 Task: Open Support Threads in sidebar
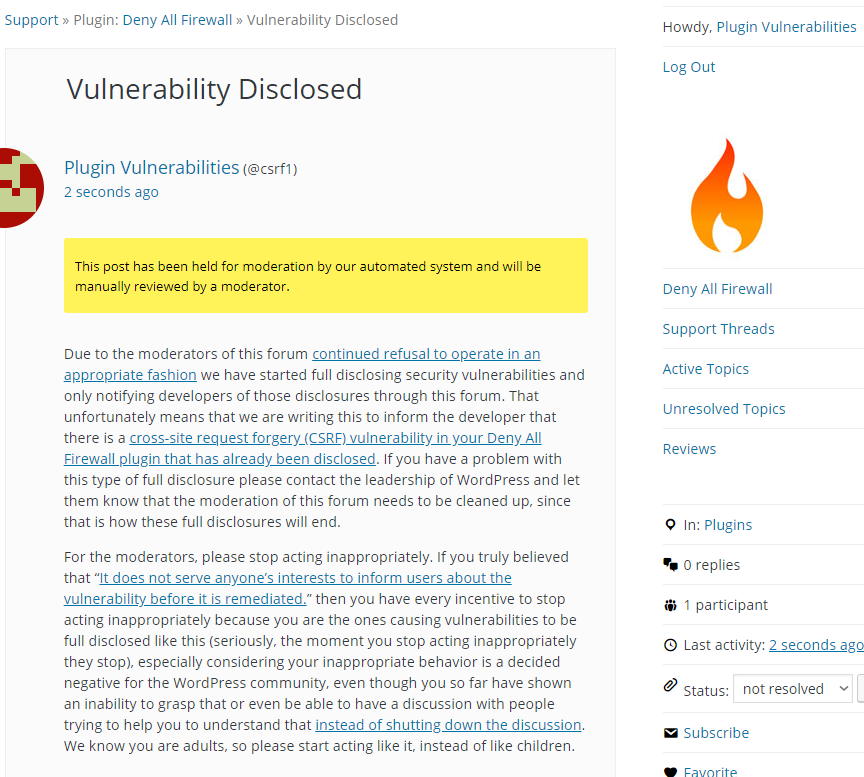pos(719,329)
